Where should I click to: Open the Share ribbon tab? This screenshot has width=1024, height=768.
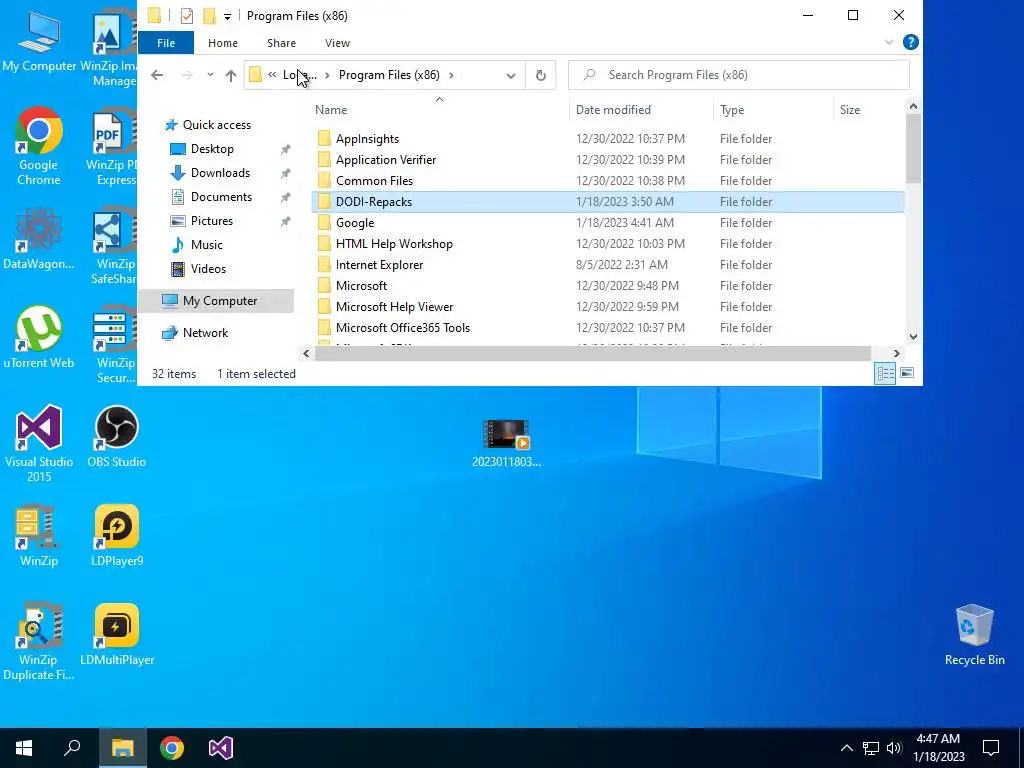click(x=281, y=43)
